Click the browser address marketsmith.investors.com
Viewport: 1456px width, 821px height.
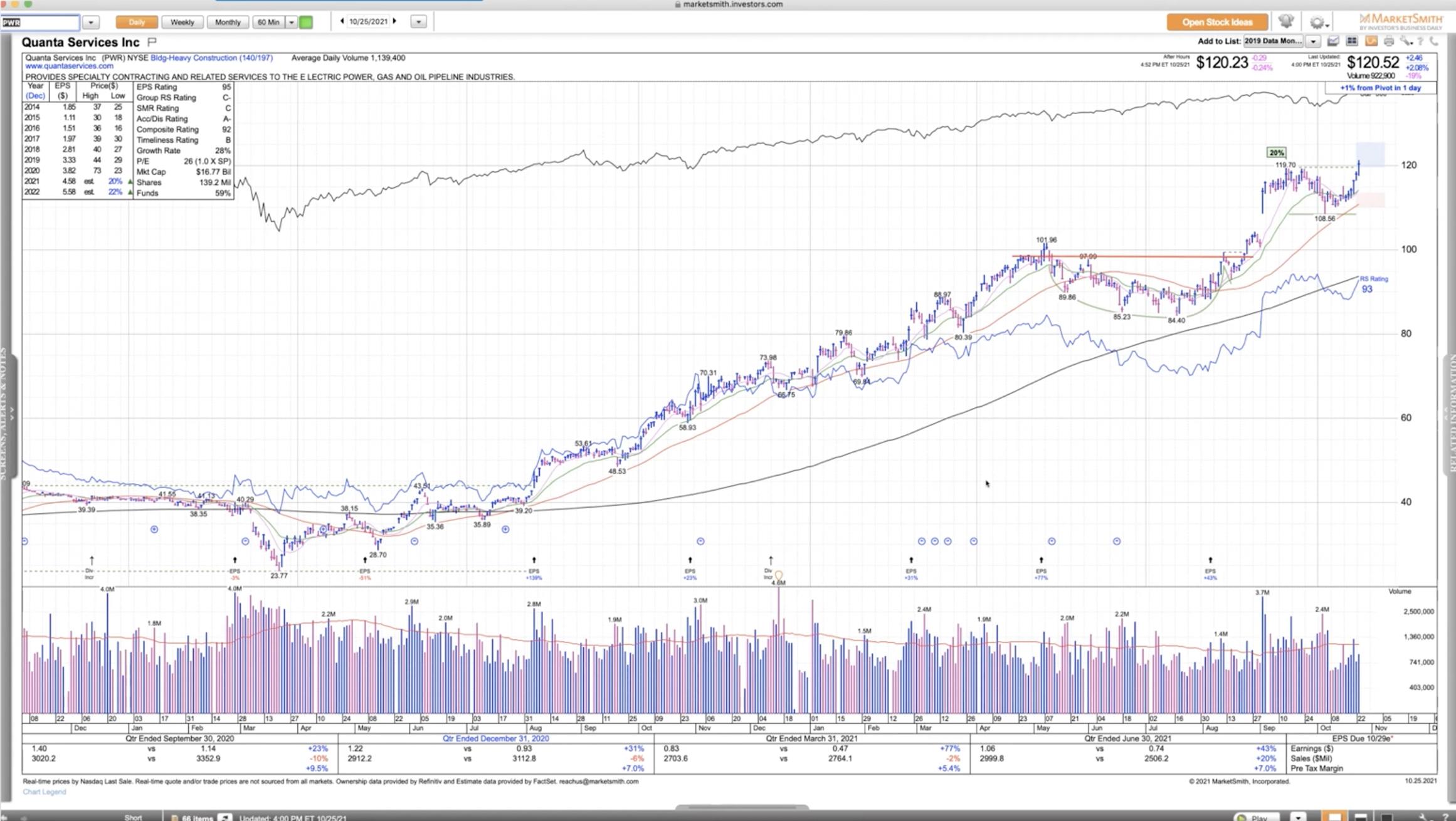[x=732, y=4]
